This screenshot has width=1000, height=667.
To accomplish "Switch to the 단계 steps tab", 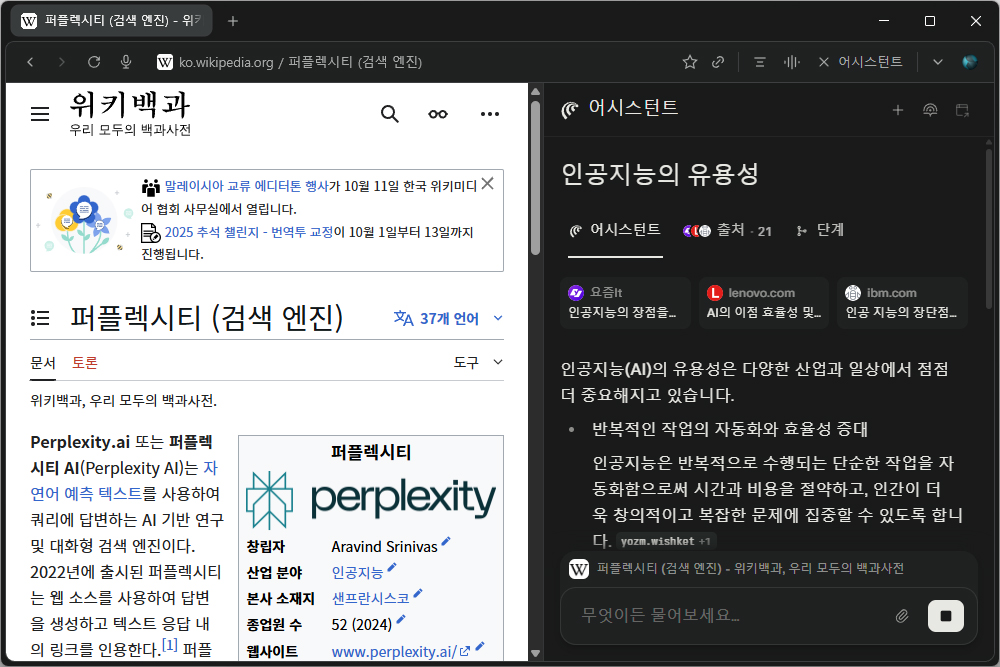I will (820, 230).
